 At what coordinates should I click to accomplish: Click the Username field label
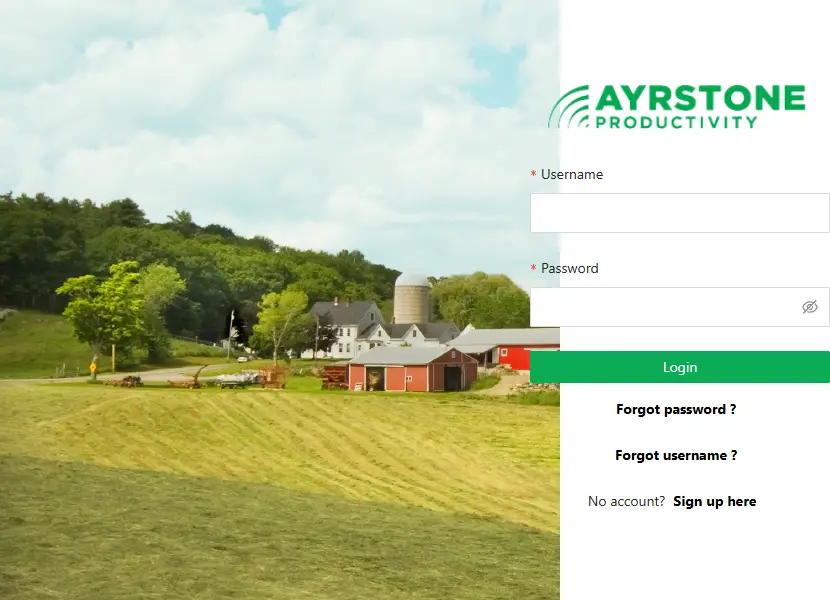(572, 175)
